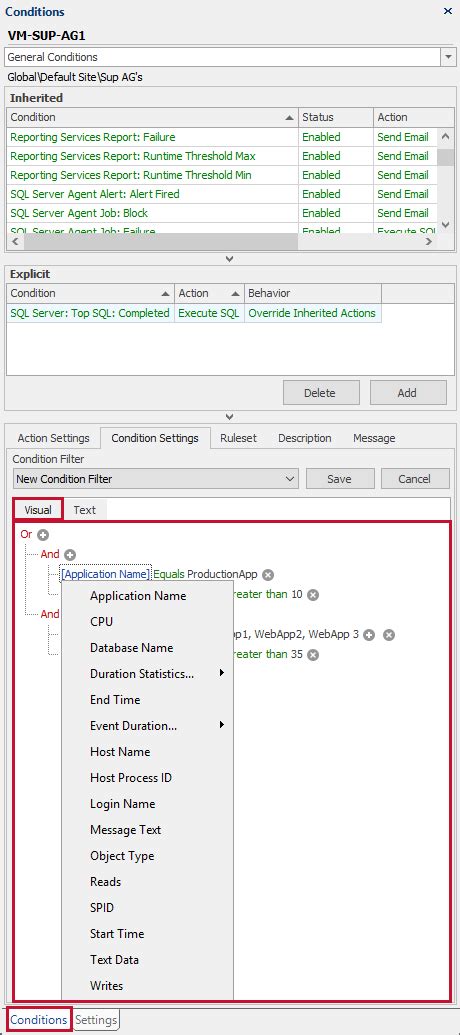The height and width of the screenshot is (1035, 460).
Task: Delete the selected explicit condition
Action: (320, 393)
